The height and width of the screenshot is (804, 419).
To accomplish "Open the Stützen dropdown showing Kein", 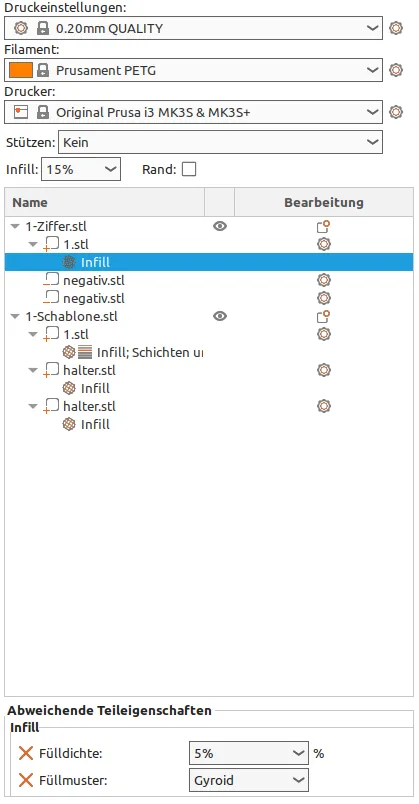I will (x=221, y=142).
